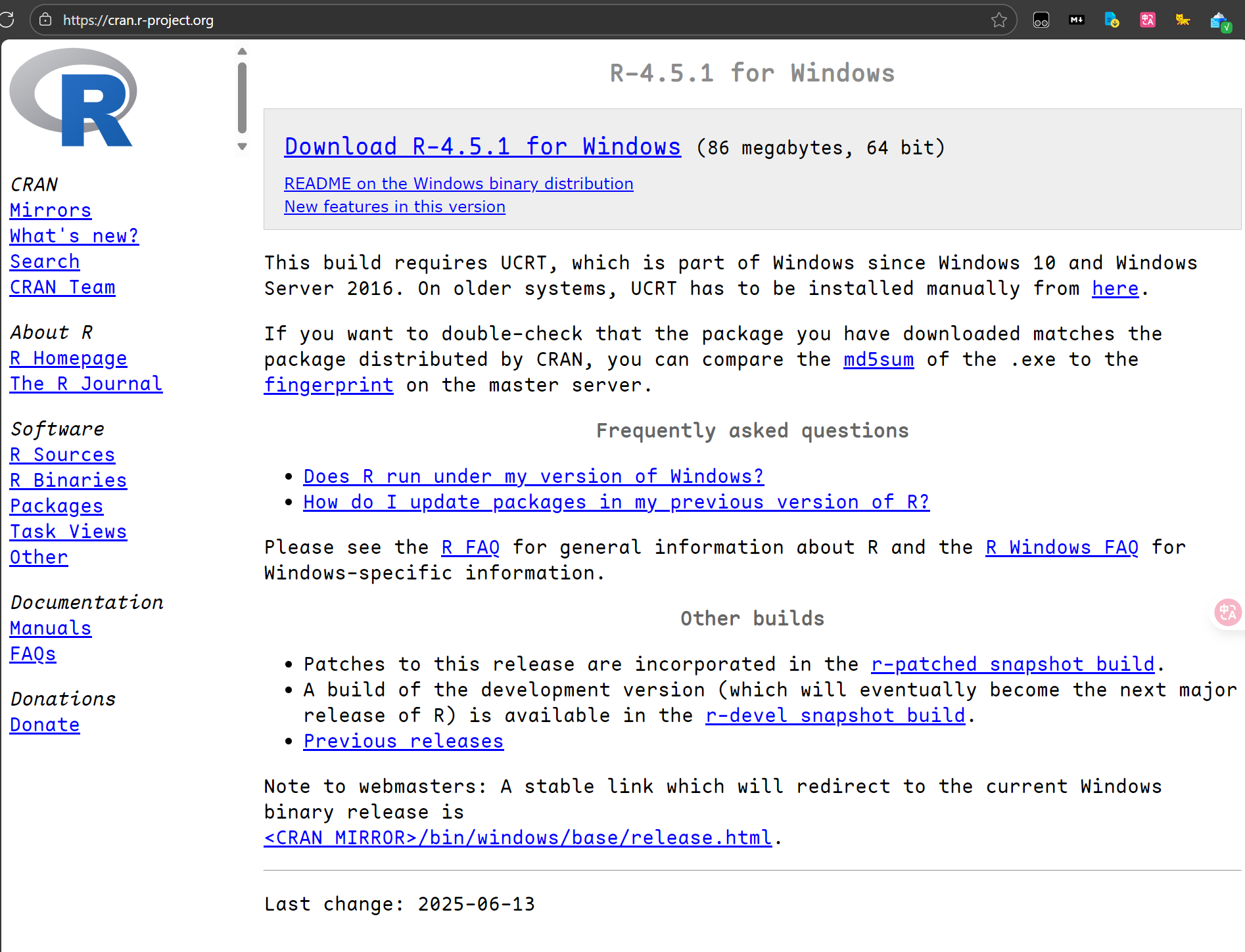
Task: Click the 'Software' sidebar heading
Action: pos(57,429)
